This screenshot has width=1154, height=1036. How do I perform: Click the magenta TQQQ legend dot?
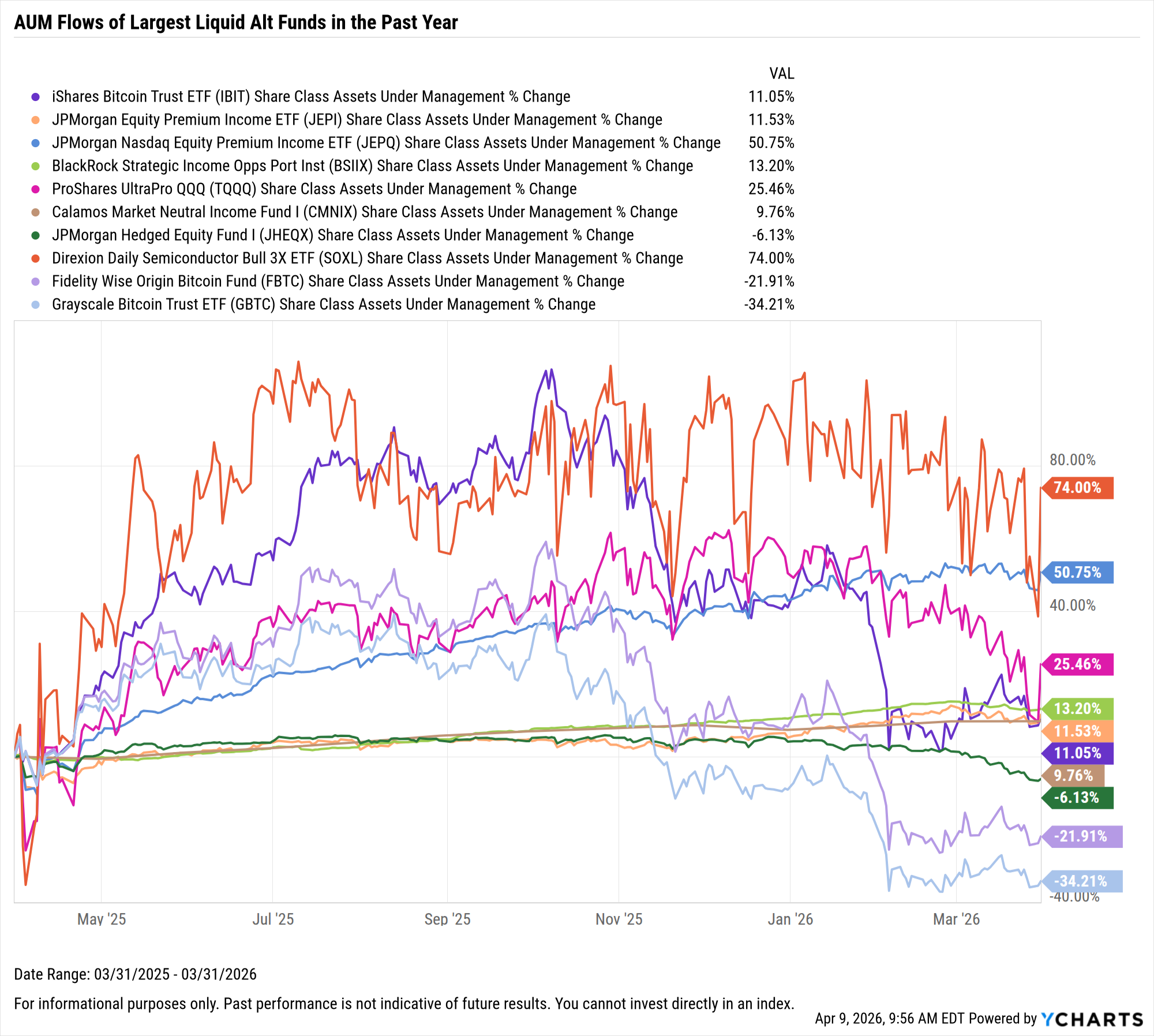coord(36,189)
